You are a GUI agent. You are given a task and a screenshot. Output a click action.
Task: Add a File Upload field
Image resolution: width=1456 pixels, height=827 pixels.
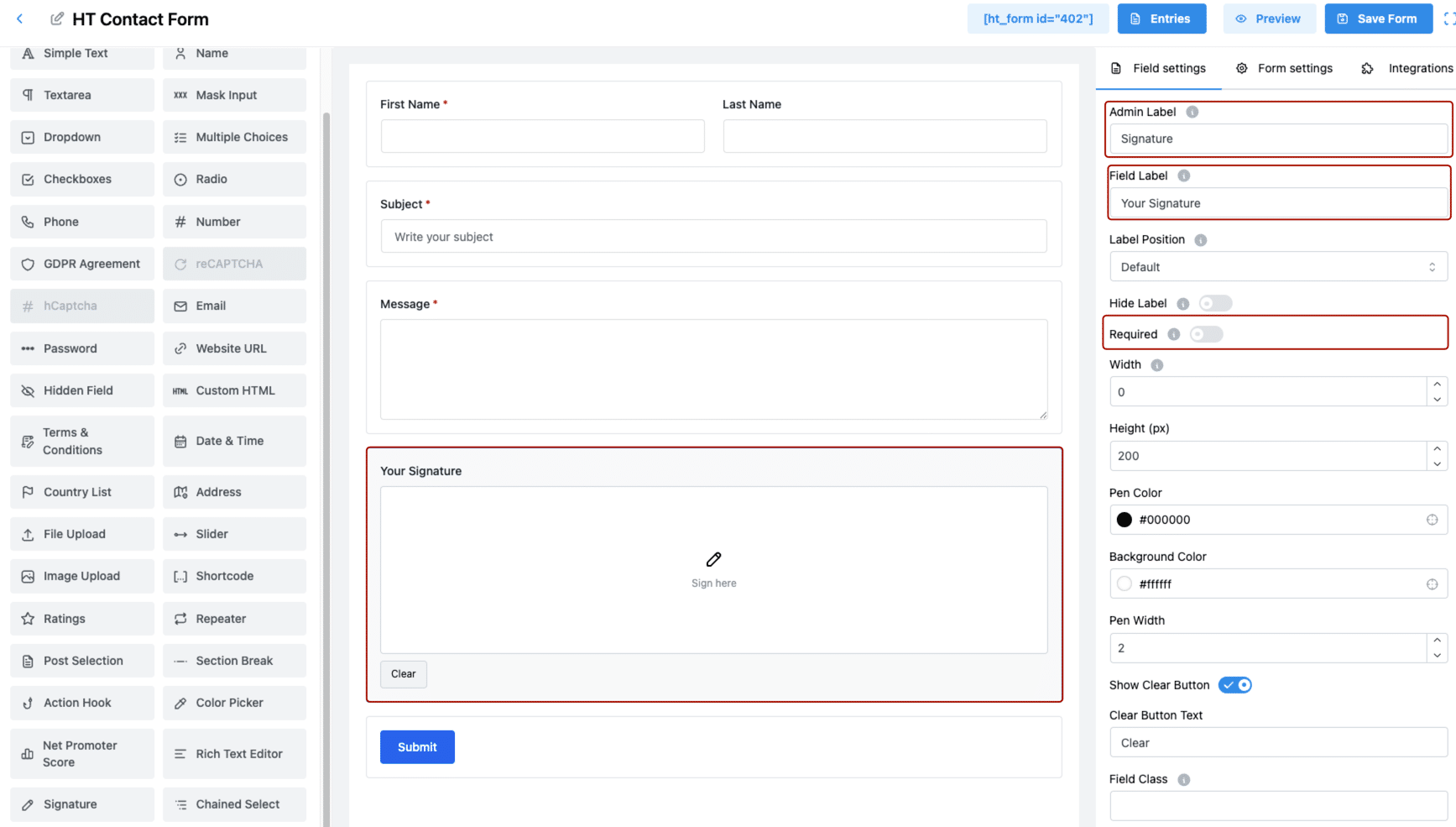pyautogui.click(x=75, y=533)
